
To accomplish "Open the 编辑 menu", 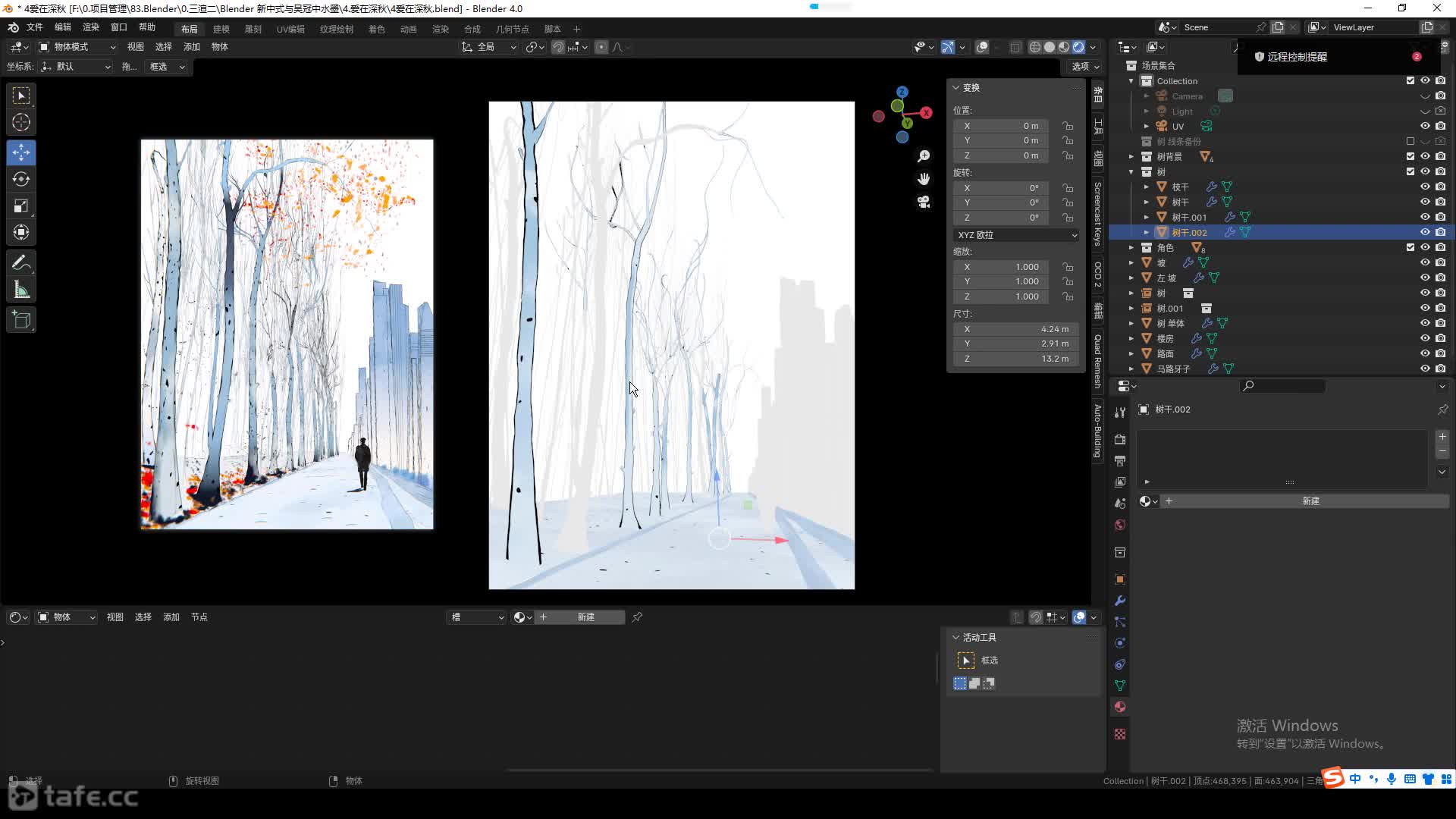I will pos(63,27).
